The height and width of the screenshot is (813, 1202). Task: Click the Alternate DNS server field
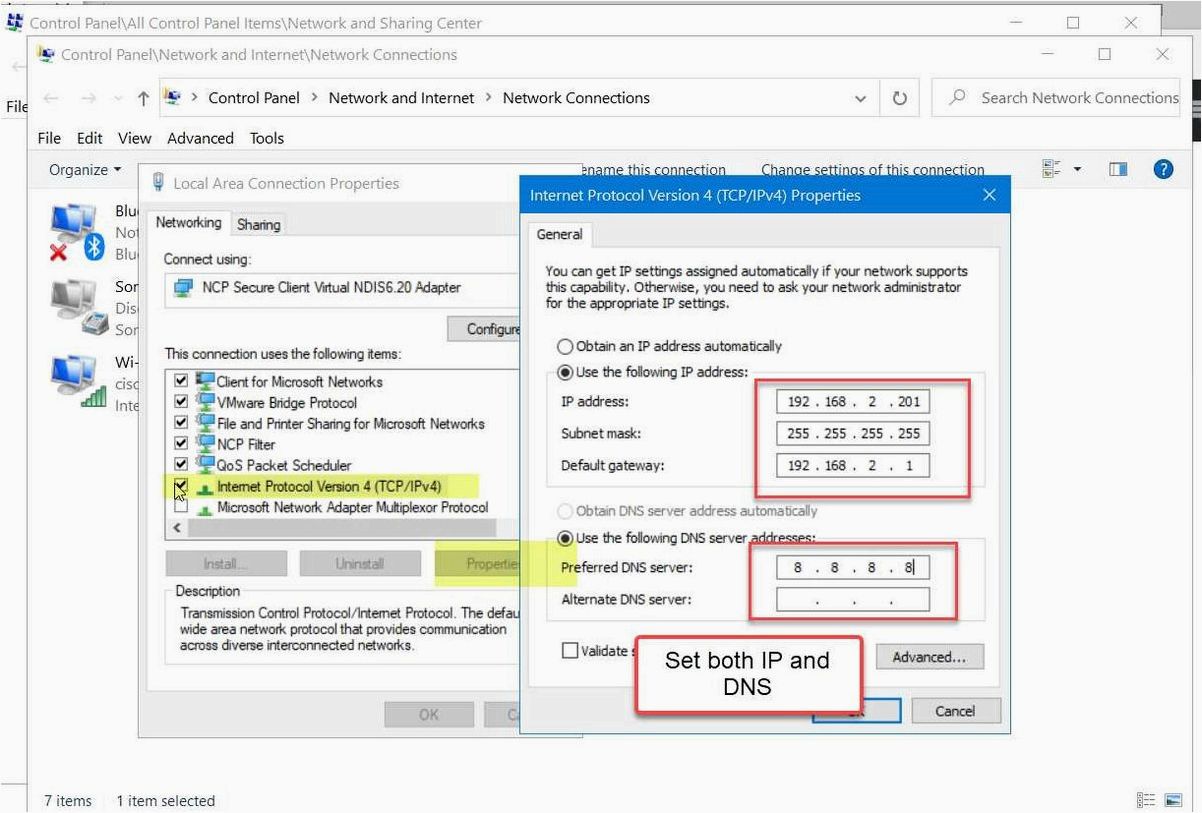(x=853, y=600)
